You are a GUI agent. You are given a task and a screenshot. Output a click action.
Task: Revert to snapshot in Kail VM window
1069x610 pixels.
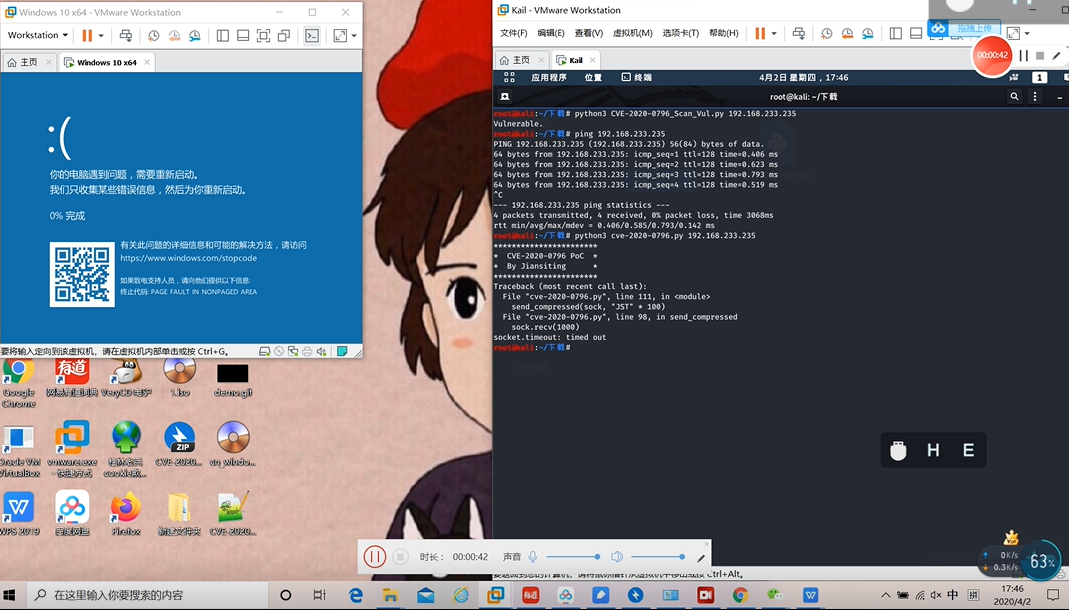point(847,33)
